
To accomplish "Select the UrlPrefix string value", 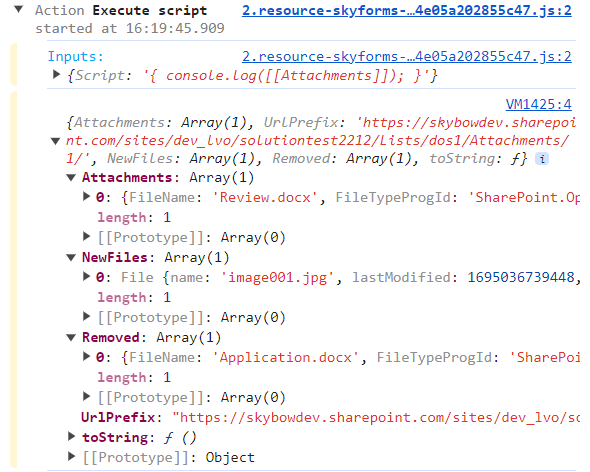I will (376, 417).
